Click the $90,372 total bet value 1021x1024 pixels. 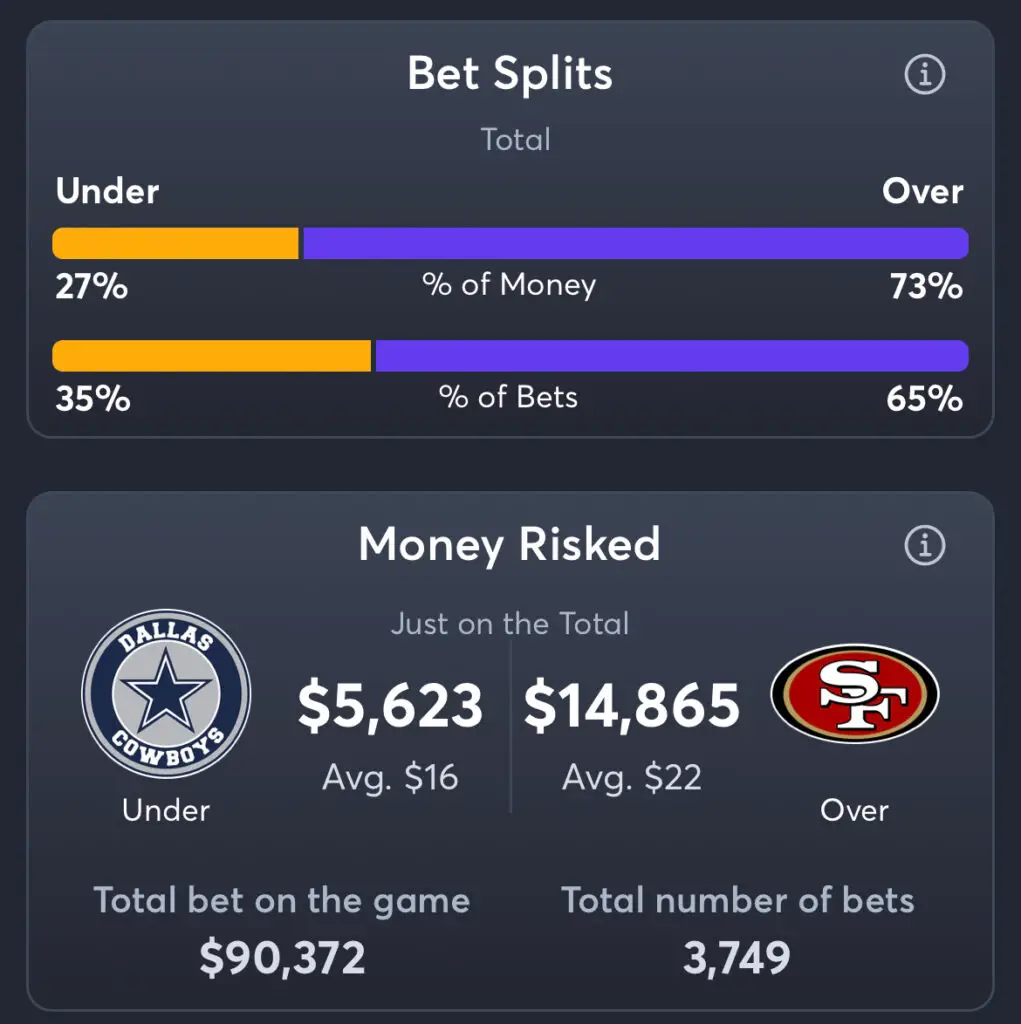tap(282, 958)
